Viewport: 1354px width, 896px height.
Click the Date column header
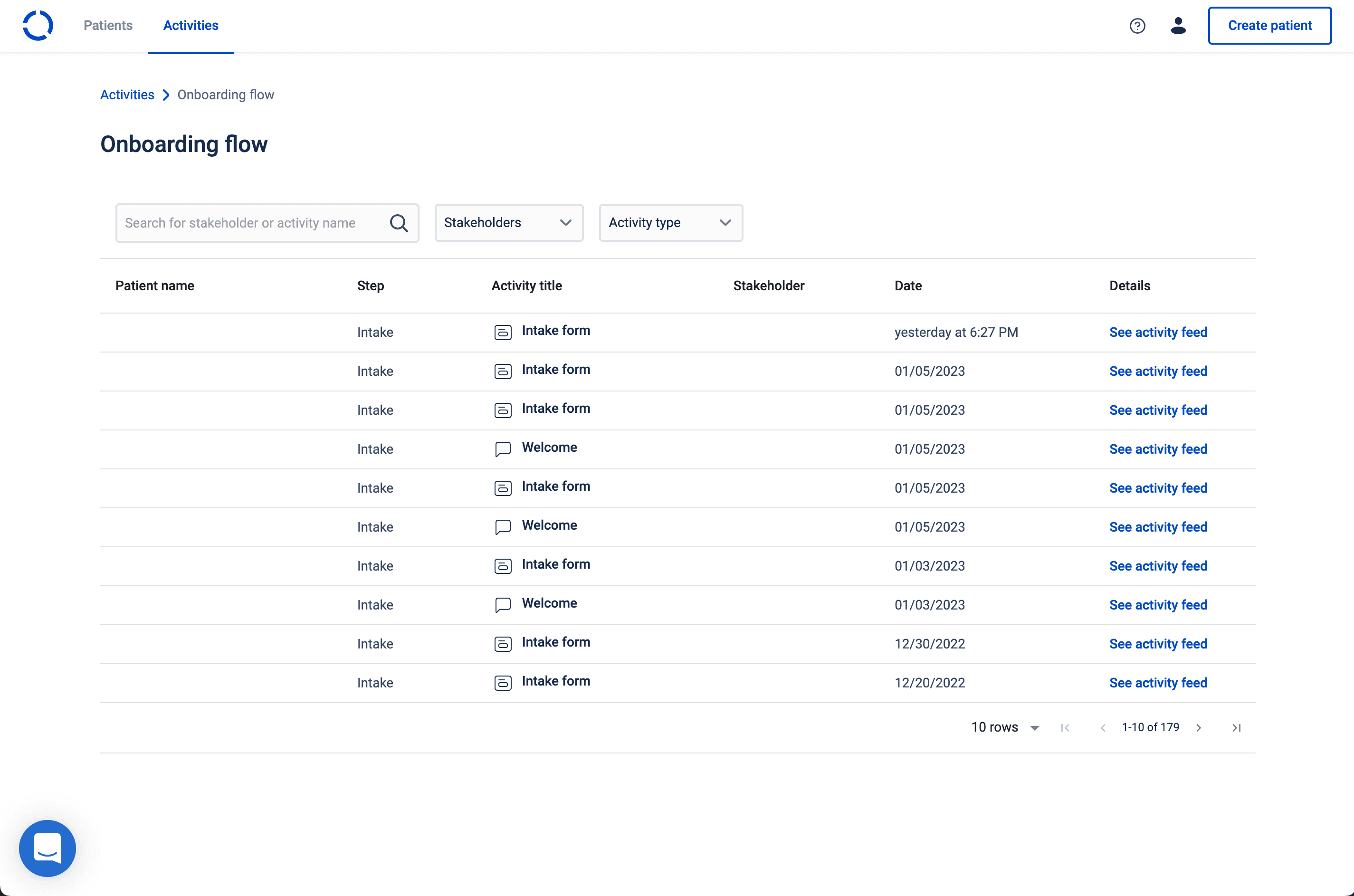pos(908,286)
